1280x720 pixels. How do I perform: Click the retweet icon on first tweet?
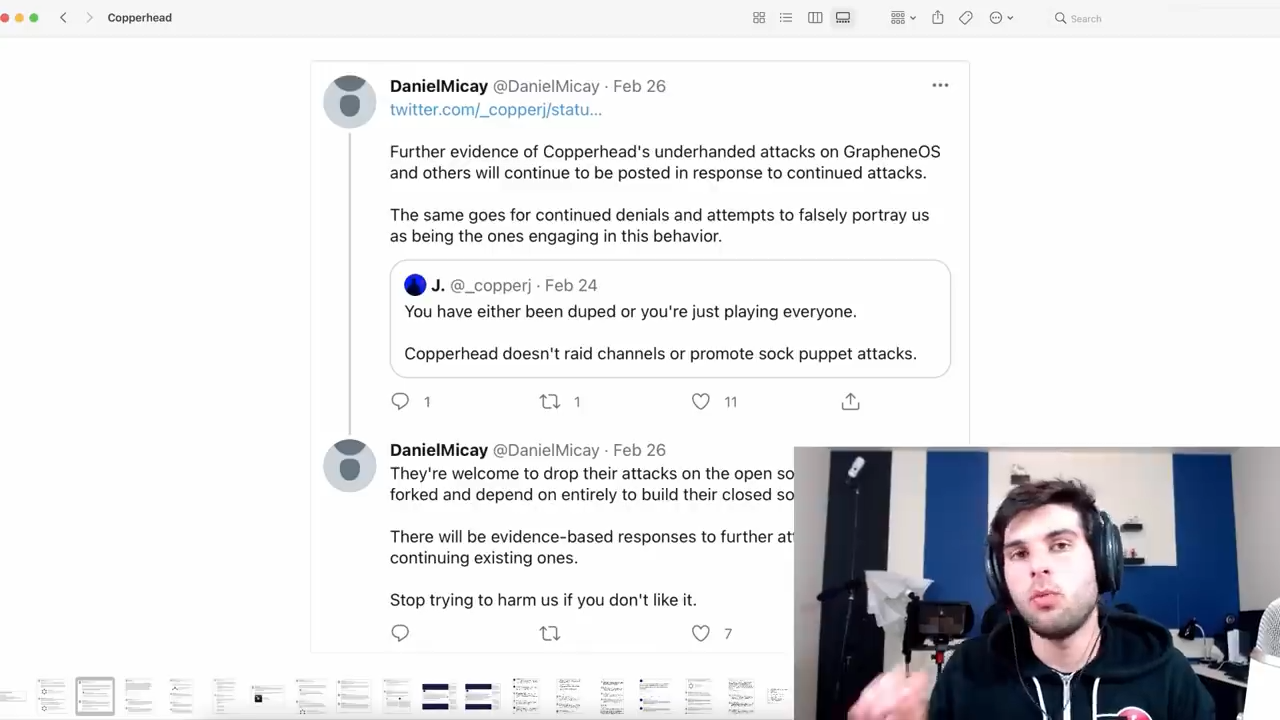[x=549, y=401]
